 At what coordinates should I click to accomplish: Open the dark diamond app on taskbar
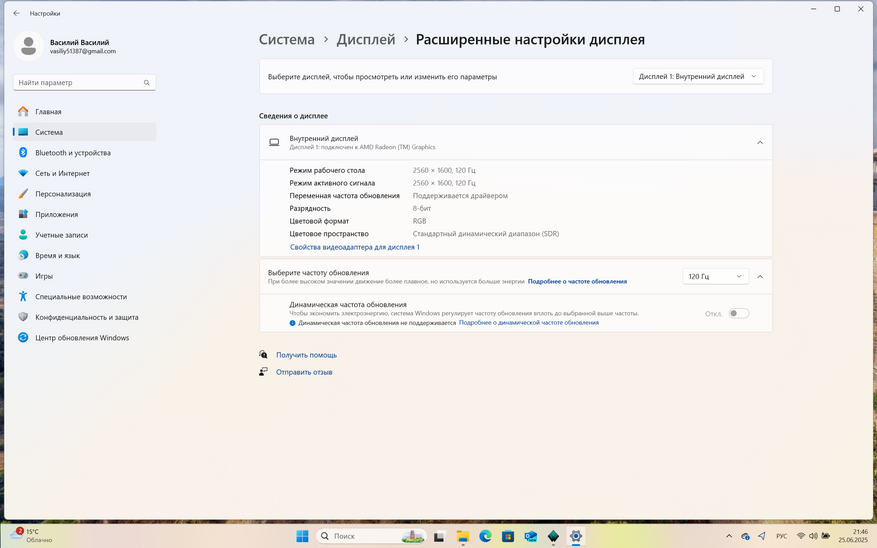pyautogui.click(x=553, y=536)
